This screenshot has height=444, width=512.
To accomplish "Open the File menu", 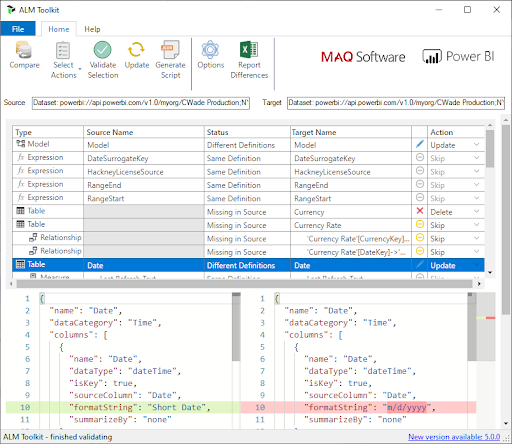I will pyautogui.click(x=18, y=29).
